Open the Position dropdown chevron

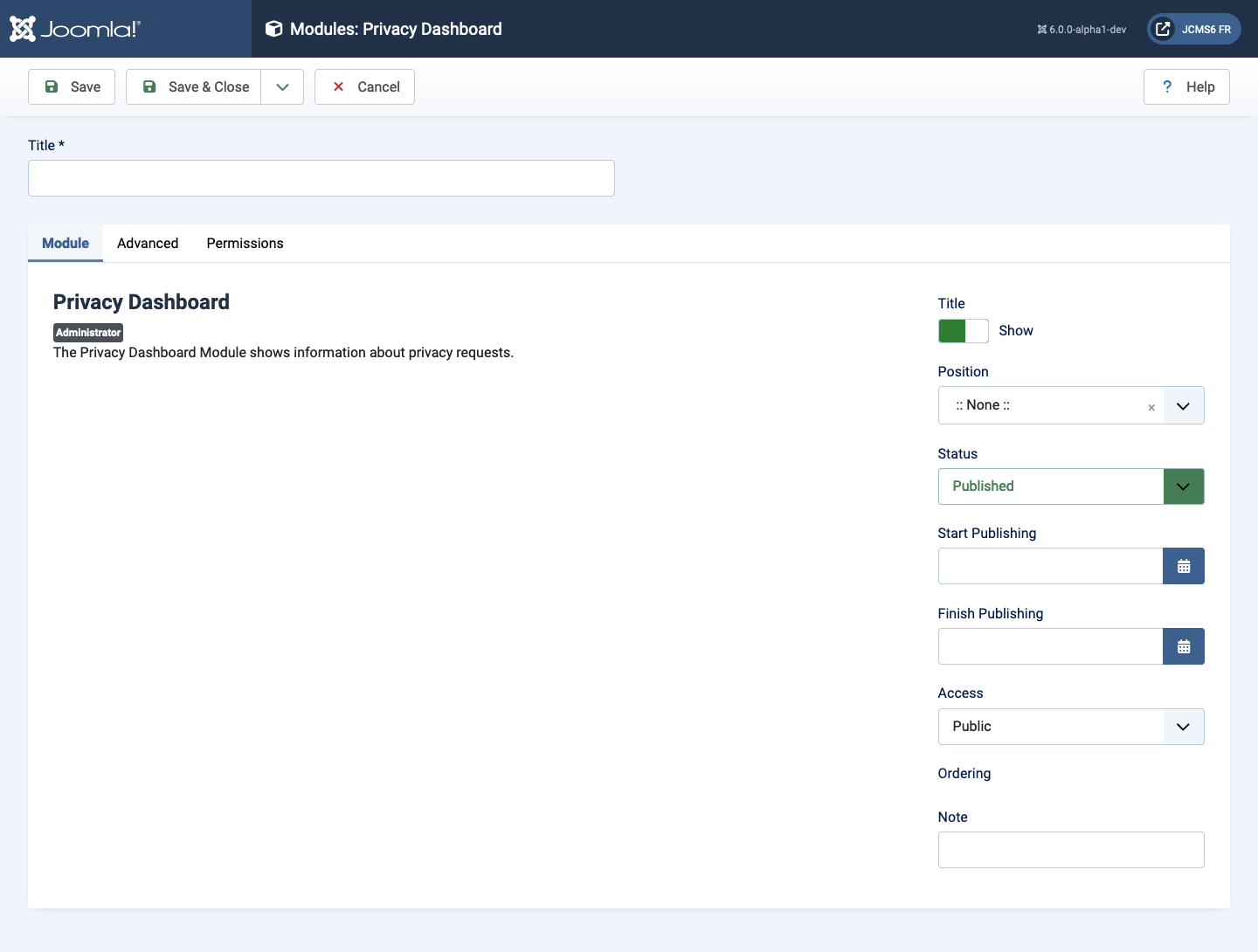point(1183,406)
